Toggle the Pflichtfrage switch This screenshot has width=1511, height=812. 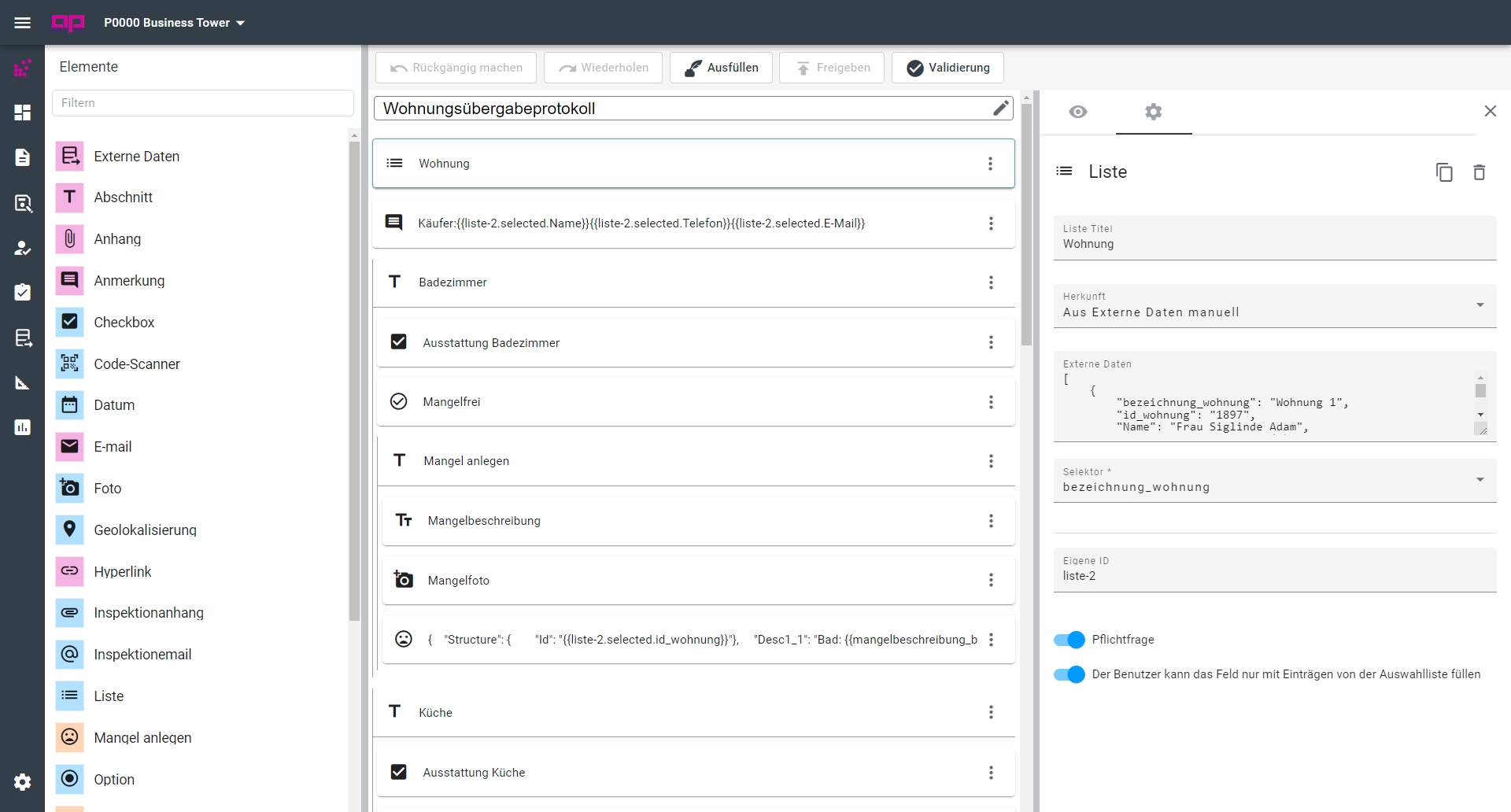click(1070, 640)
